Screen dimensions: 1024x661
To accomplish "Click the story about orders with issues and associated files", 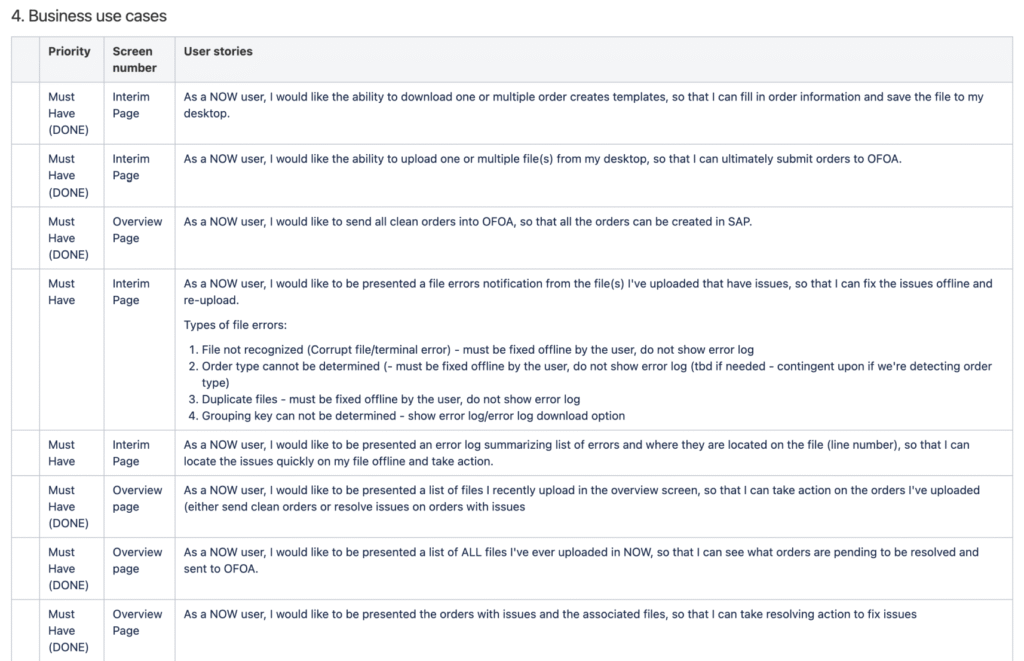I will [x=550, y=614].
